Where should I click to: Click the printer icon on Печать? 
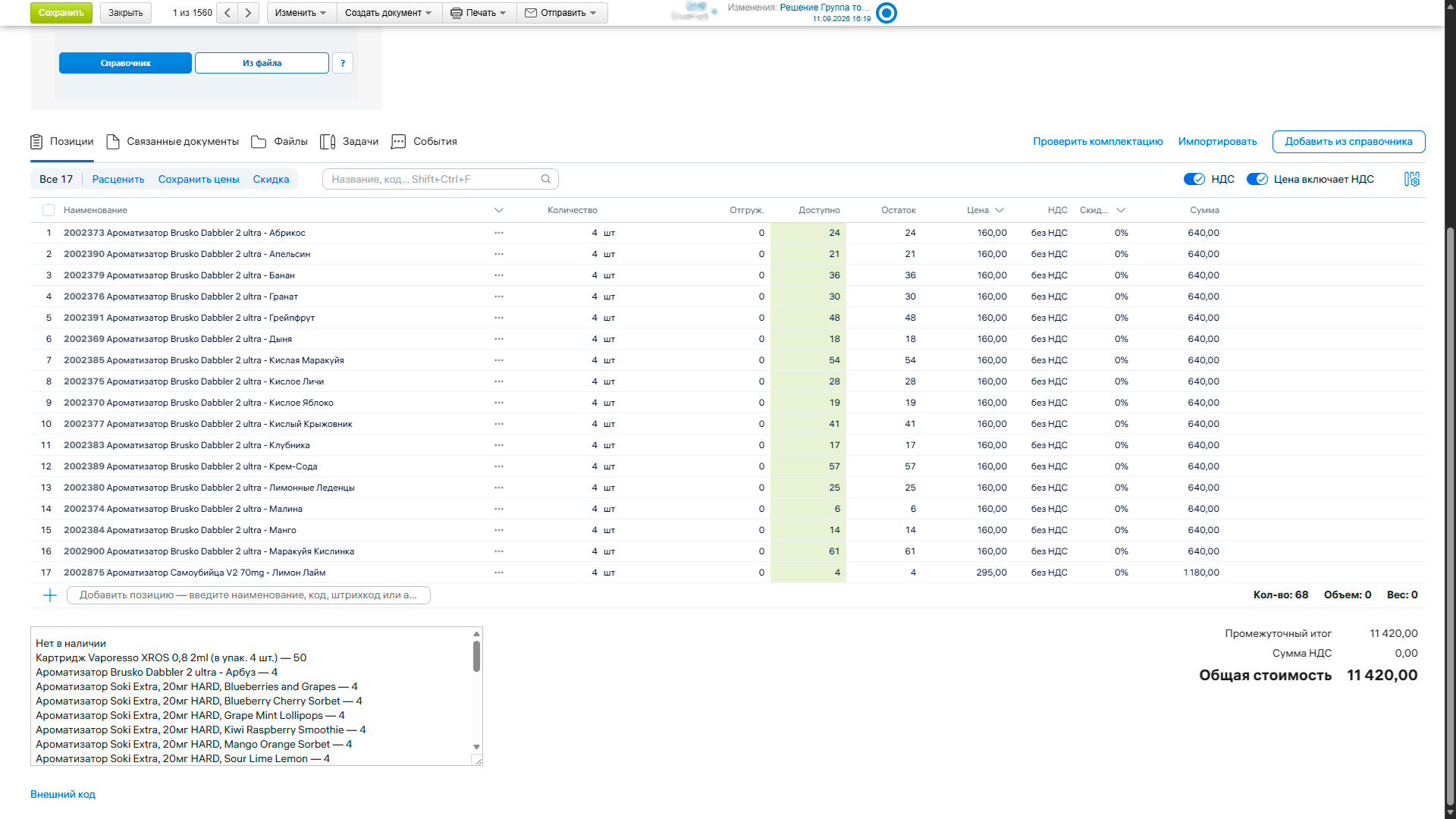click(x=457, y=13)
